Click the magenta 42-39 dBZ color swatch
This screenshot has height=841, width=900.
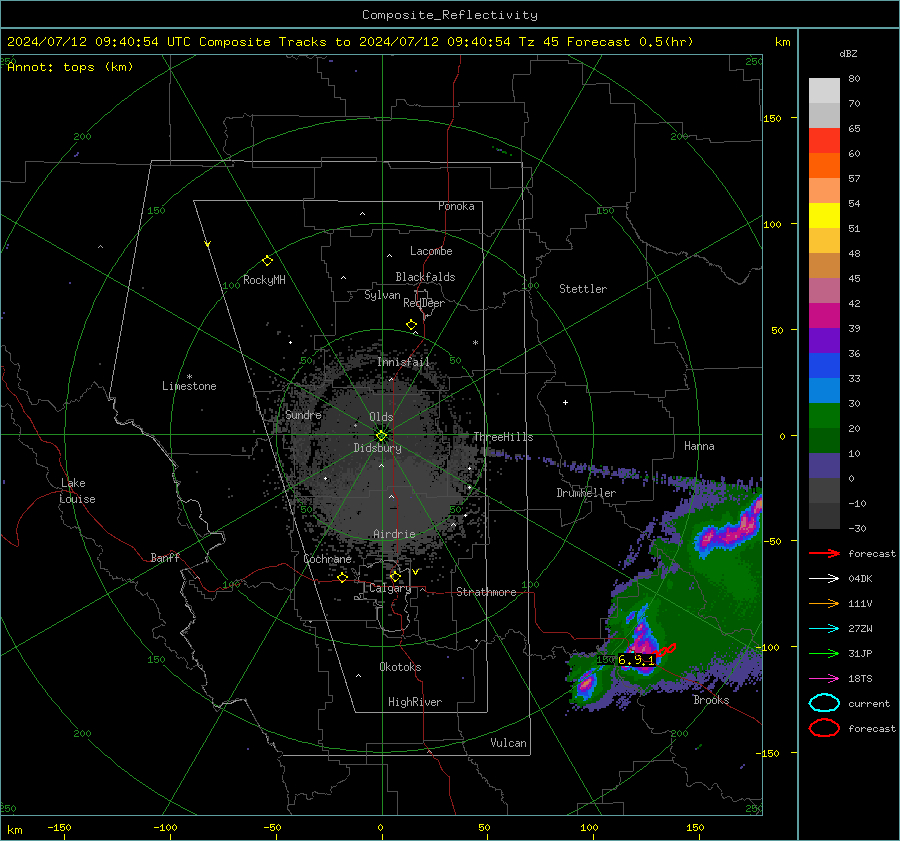824,316
